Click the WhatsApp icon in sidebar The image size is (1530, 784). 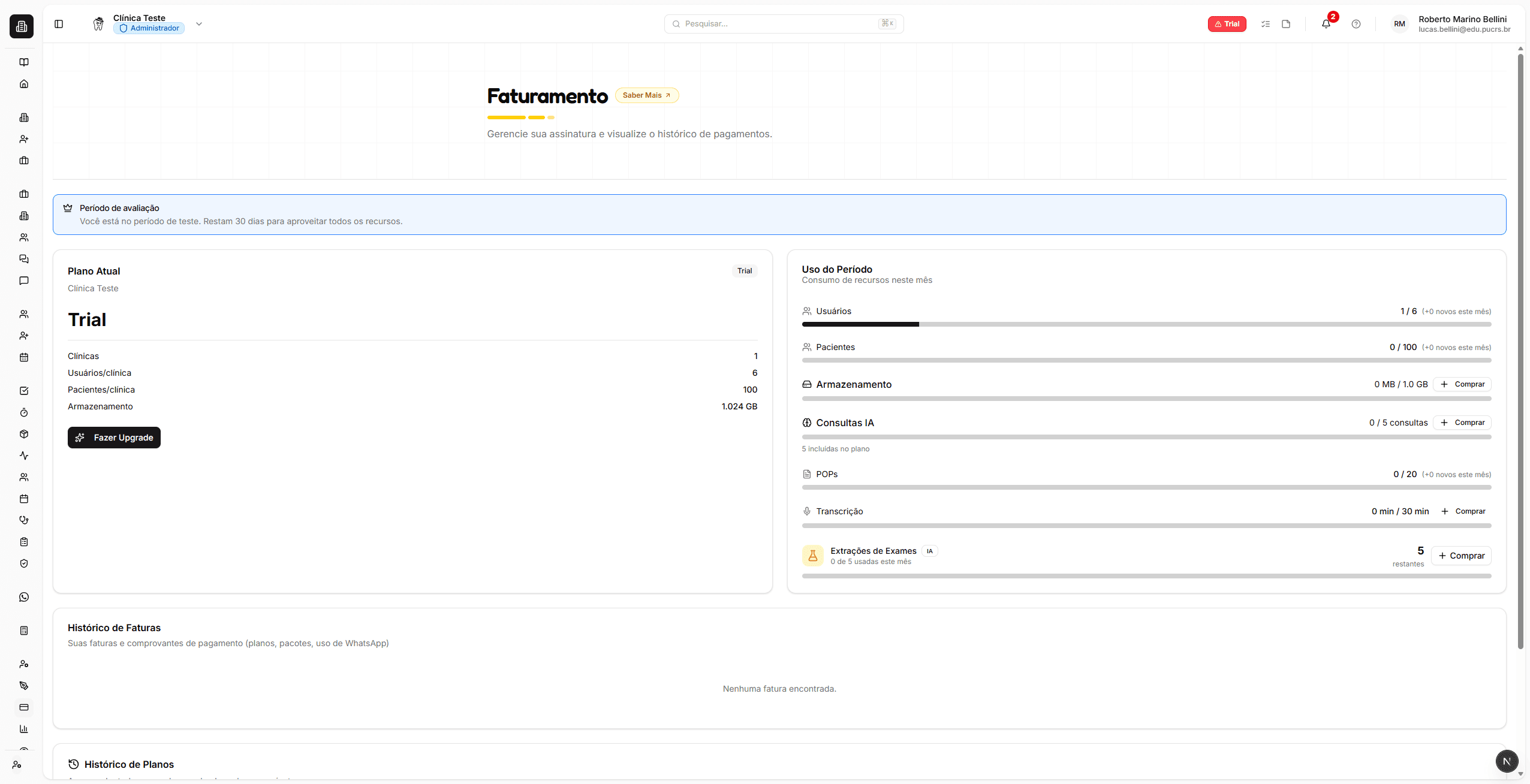coord(24,597)
